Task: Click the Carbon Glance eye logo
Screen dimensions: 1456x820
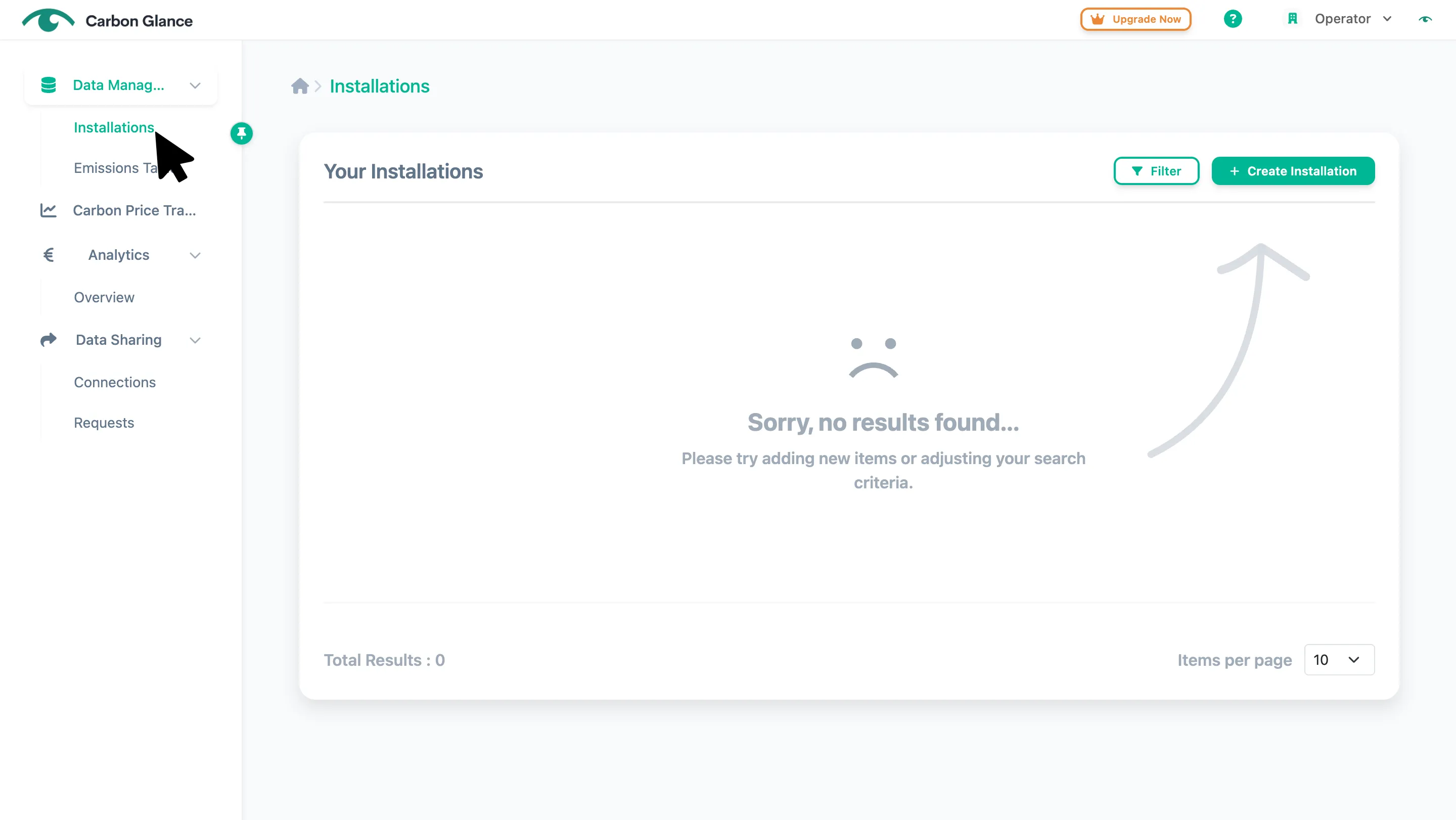Action: [x=48, y=20]
